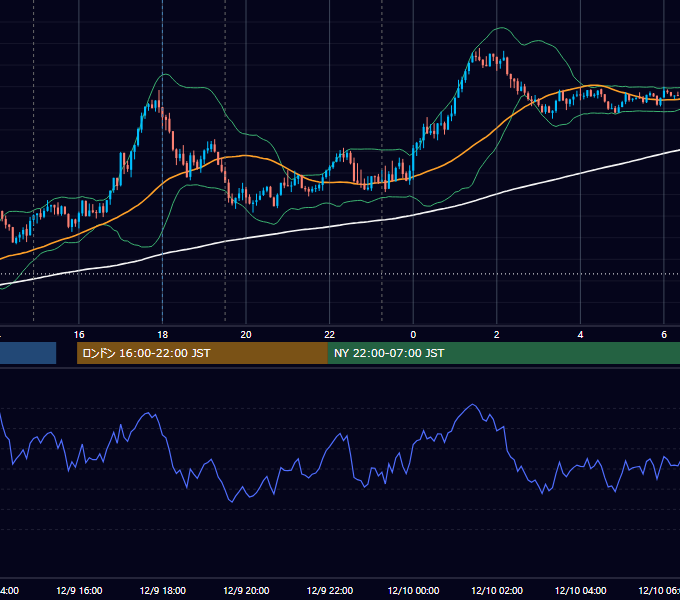Click the "22" hour label on the price chart axis

tap(330, 335)
